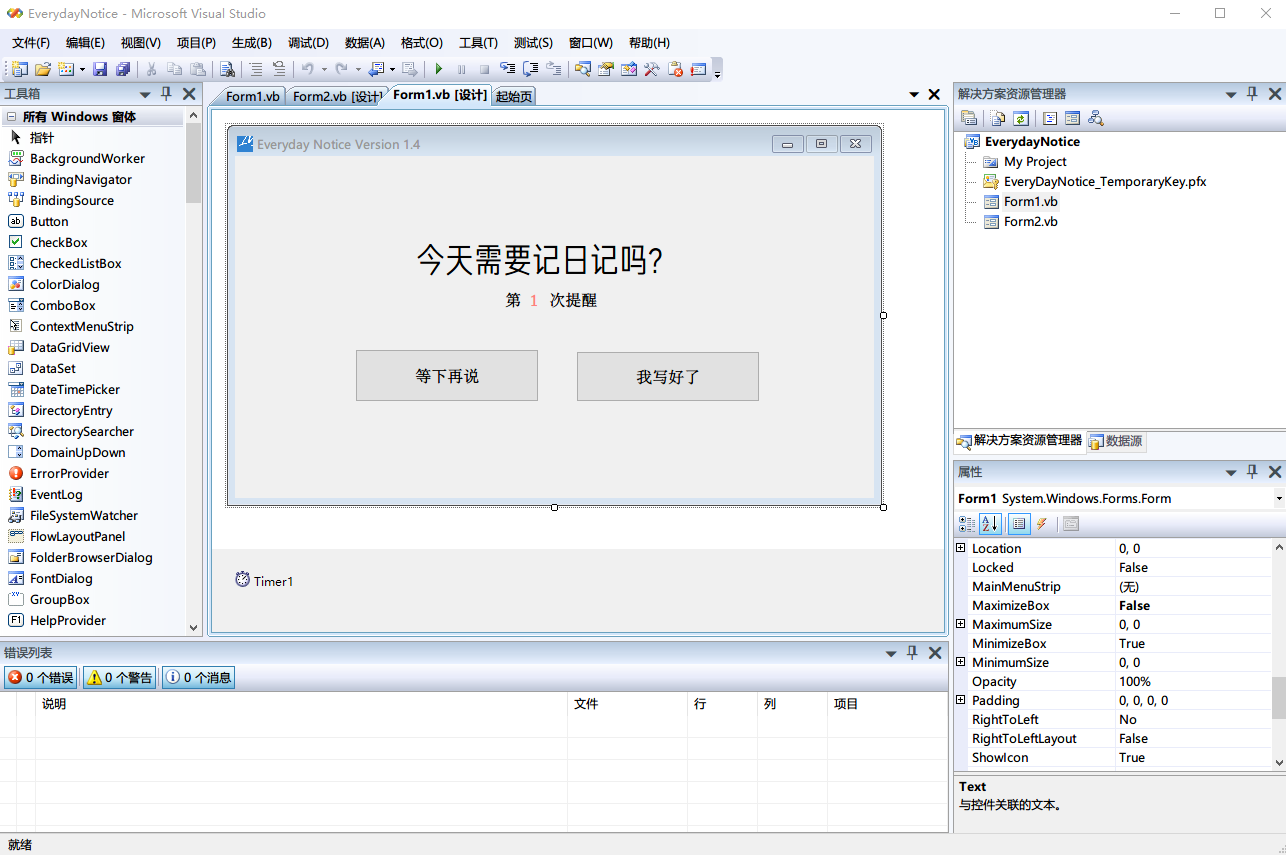The width and height of the screenshot is (1286, 855).
Task: Click Show All Files icon
Action: pos(997,118)
